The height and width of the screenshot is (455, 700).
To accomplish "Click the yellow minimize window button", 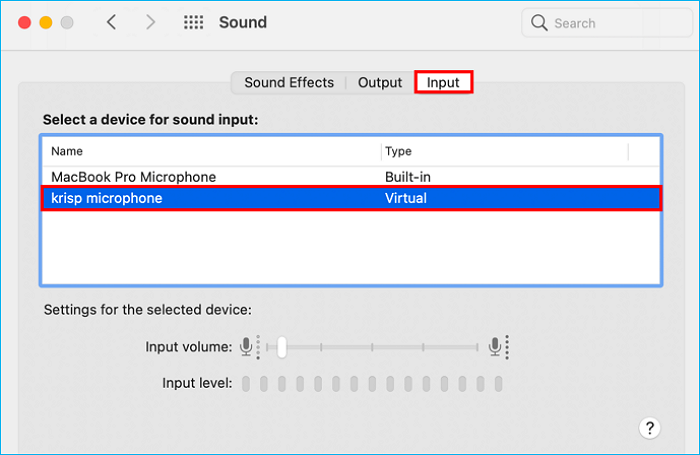I will (x=46, y=22).
